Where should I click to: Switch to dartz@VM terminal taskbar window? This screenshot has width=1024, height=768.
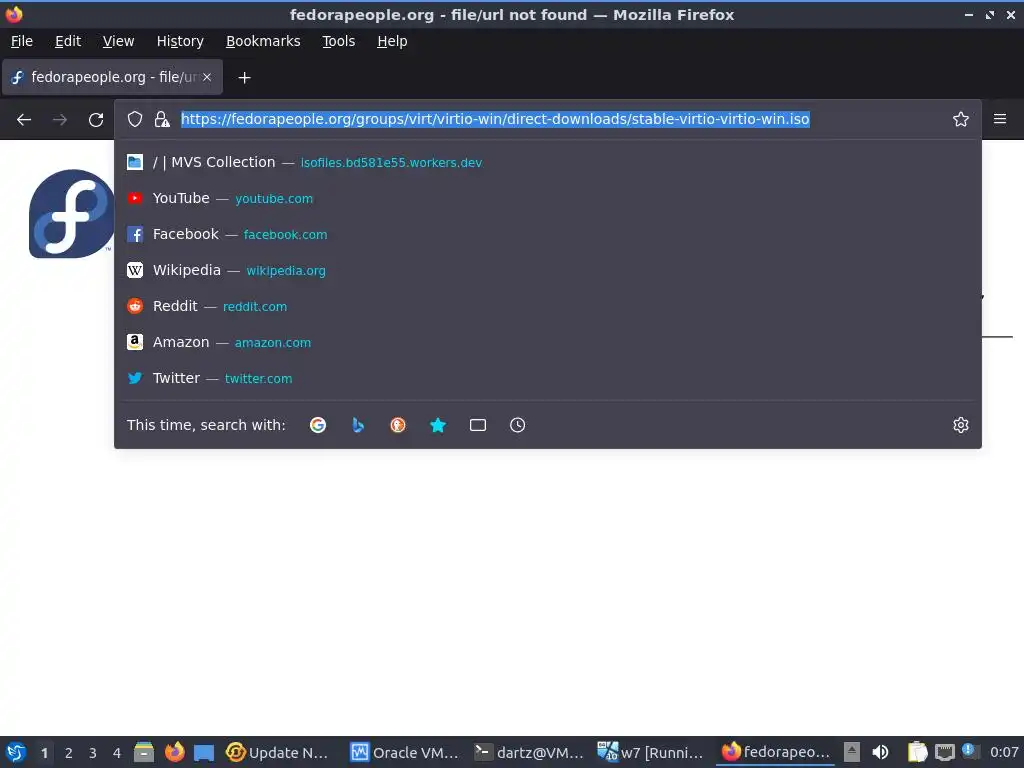(x=529, y=752)
